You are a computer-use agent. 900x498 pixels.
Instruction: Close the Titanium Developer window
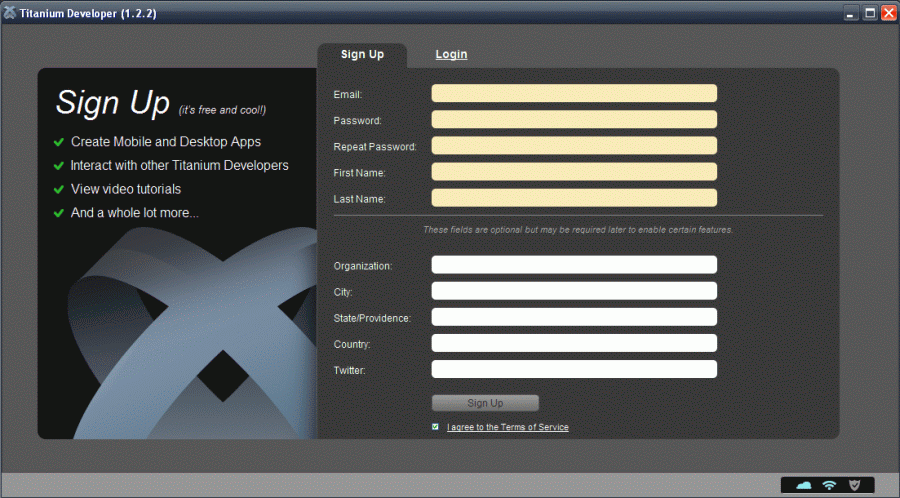(888, 14)
